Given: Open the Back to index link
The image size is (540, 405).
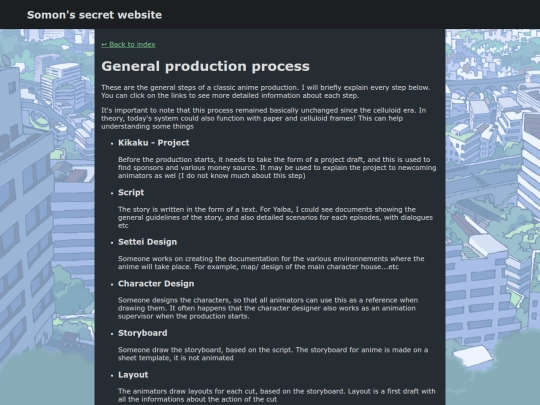Looking at the screenshot, I should point(128,44).
